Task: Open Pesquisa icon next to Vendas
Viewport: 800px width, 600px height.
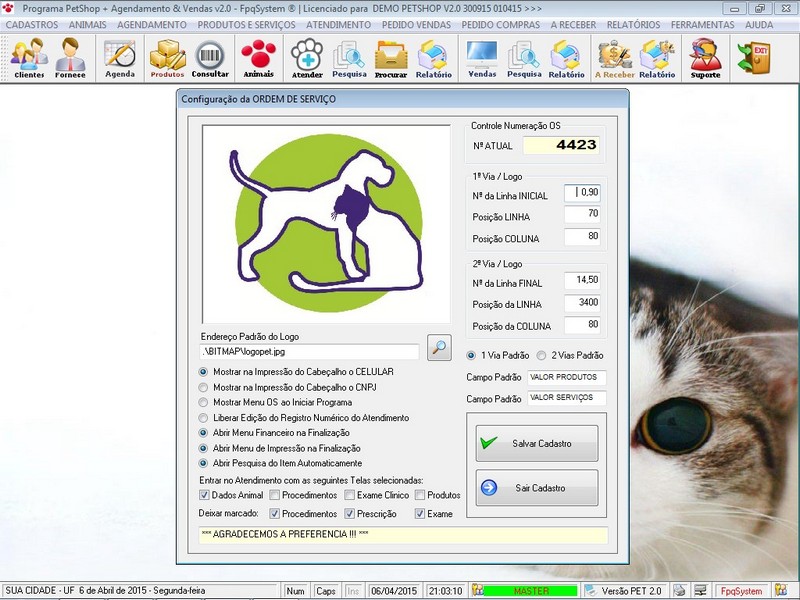Action: pyautogui.click(x=523, y=58)
